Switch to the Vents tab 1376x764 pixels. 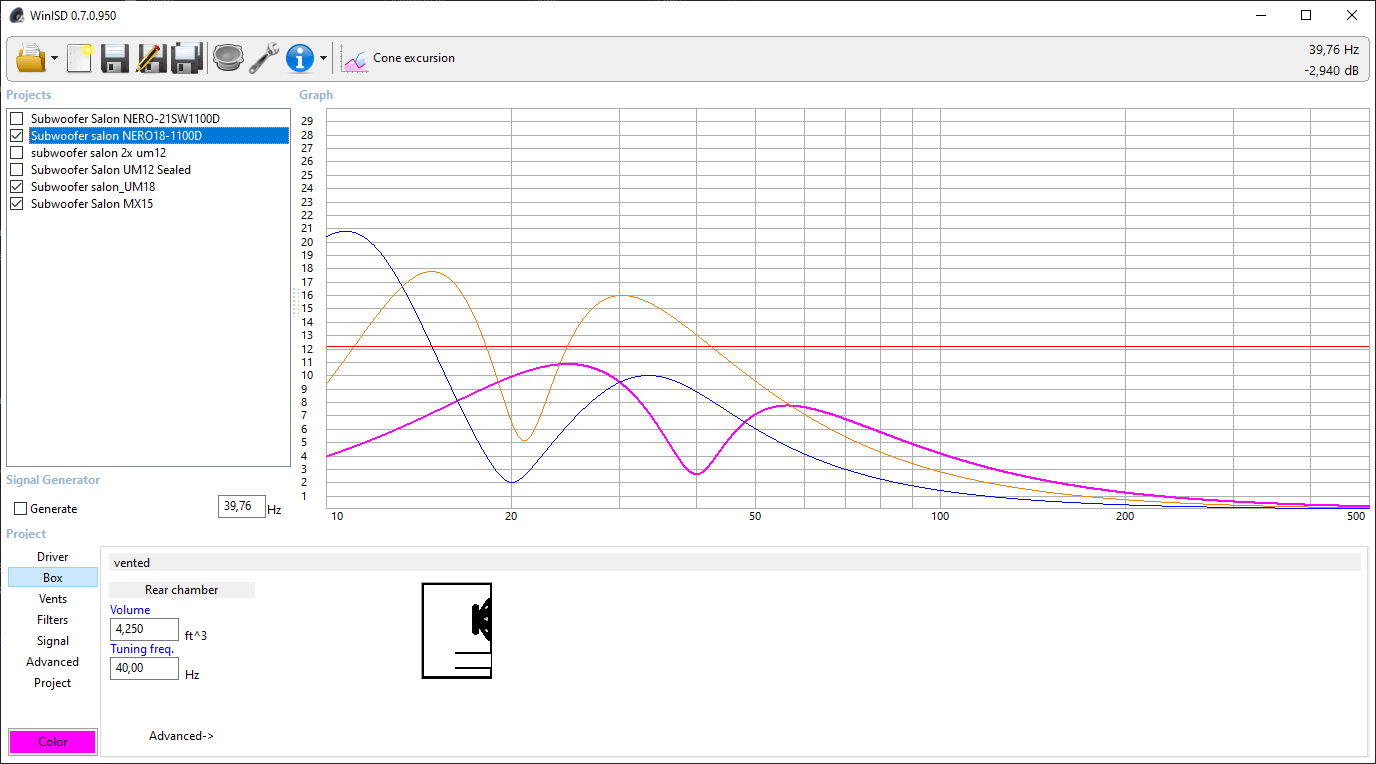(x=53, y=599)
